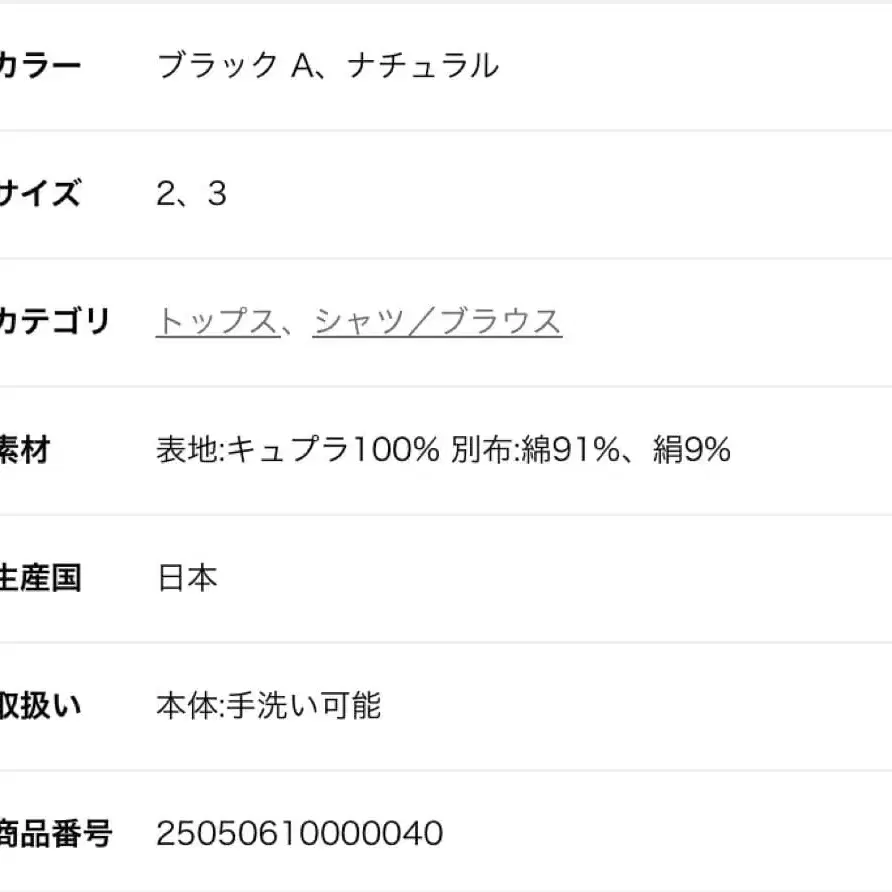Click the 取扱い row label
The width and height of the screenshot is (892, 892).
(x=37, y=705)
